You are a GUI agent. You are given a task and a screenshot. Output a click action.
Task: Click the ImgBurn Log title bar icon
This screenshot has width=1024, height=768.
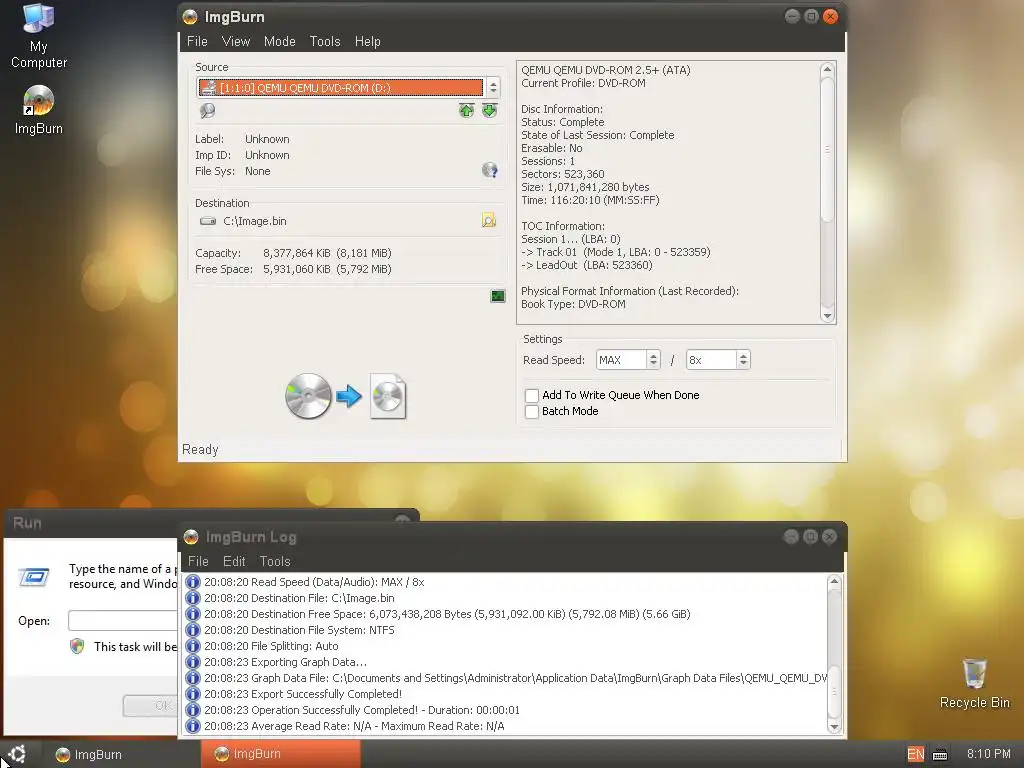pyautogui.click(x=191, y=537)
